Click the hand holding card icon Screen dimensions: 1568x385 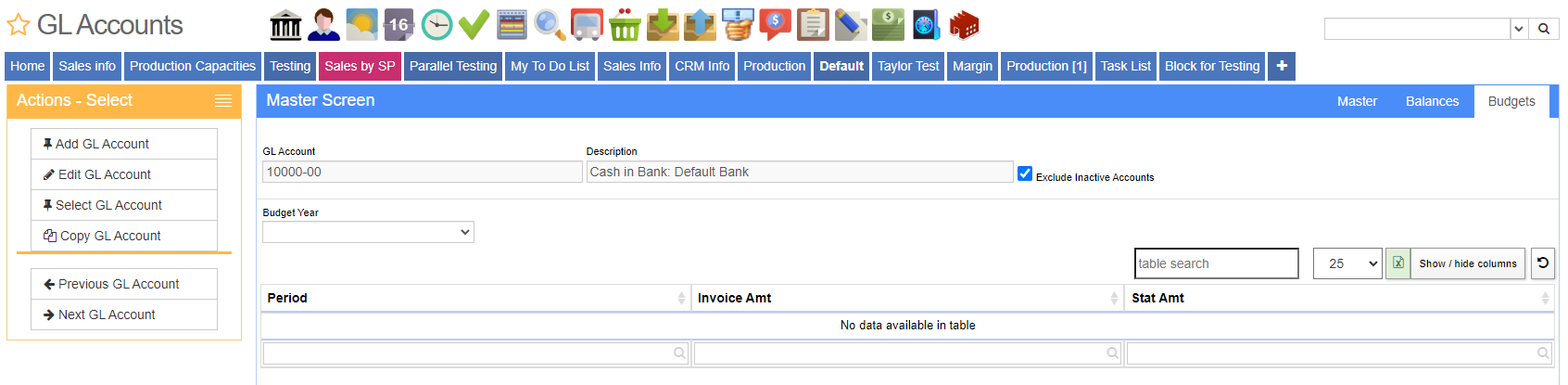[x=738, y=25]
